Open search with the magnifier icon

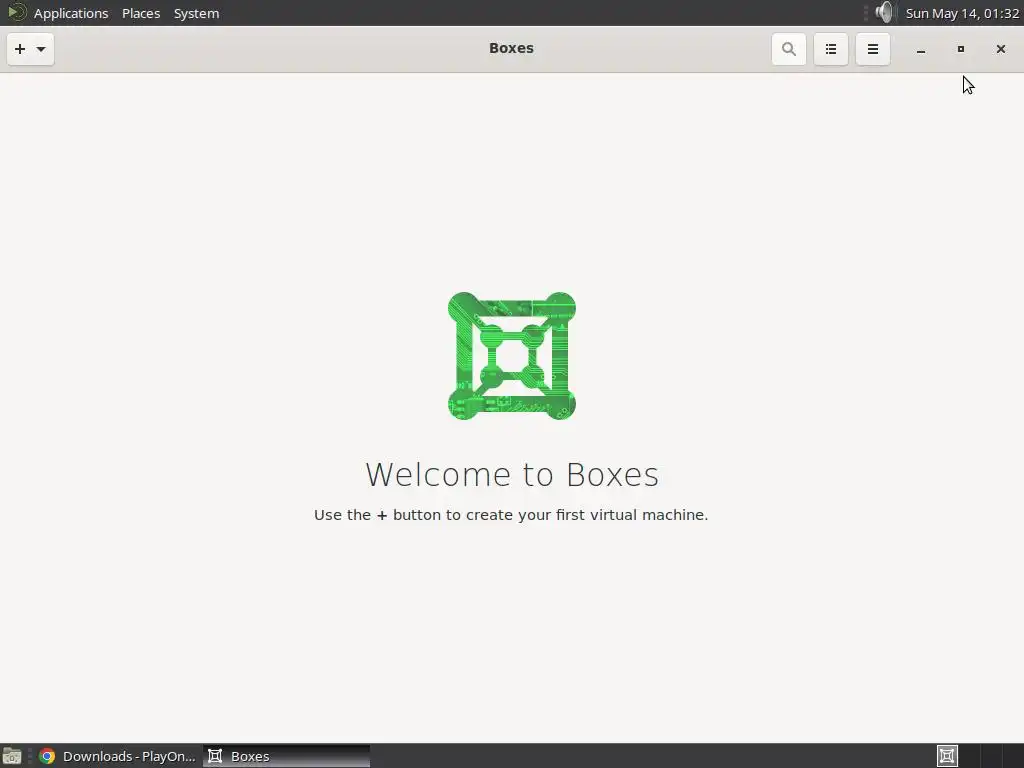(788, 49)
